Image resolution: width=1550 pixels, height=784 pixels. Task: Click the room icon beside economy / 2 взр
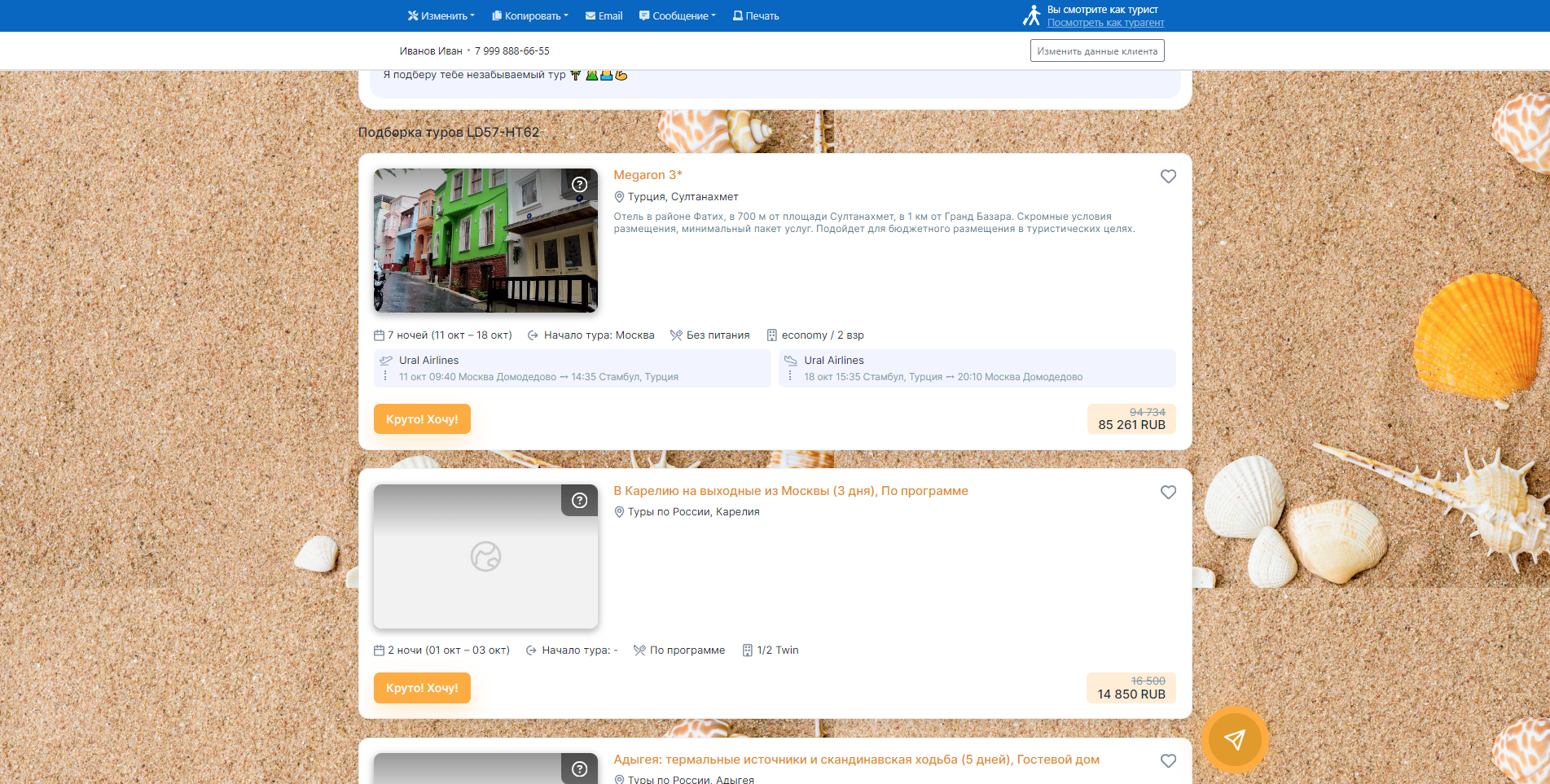click(x=771, y=335)
